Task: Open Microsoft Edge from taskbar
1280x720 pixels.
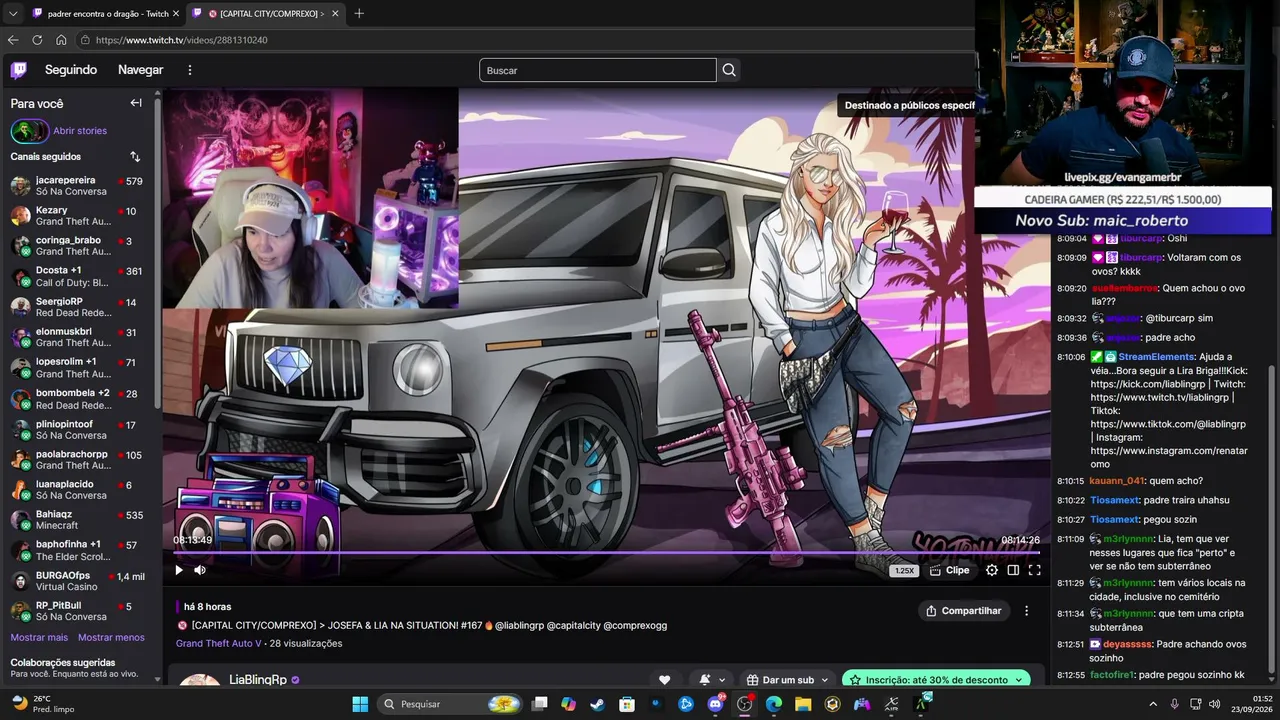Action: coord(774,704)
